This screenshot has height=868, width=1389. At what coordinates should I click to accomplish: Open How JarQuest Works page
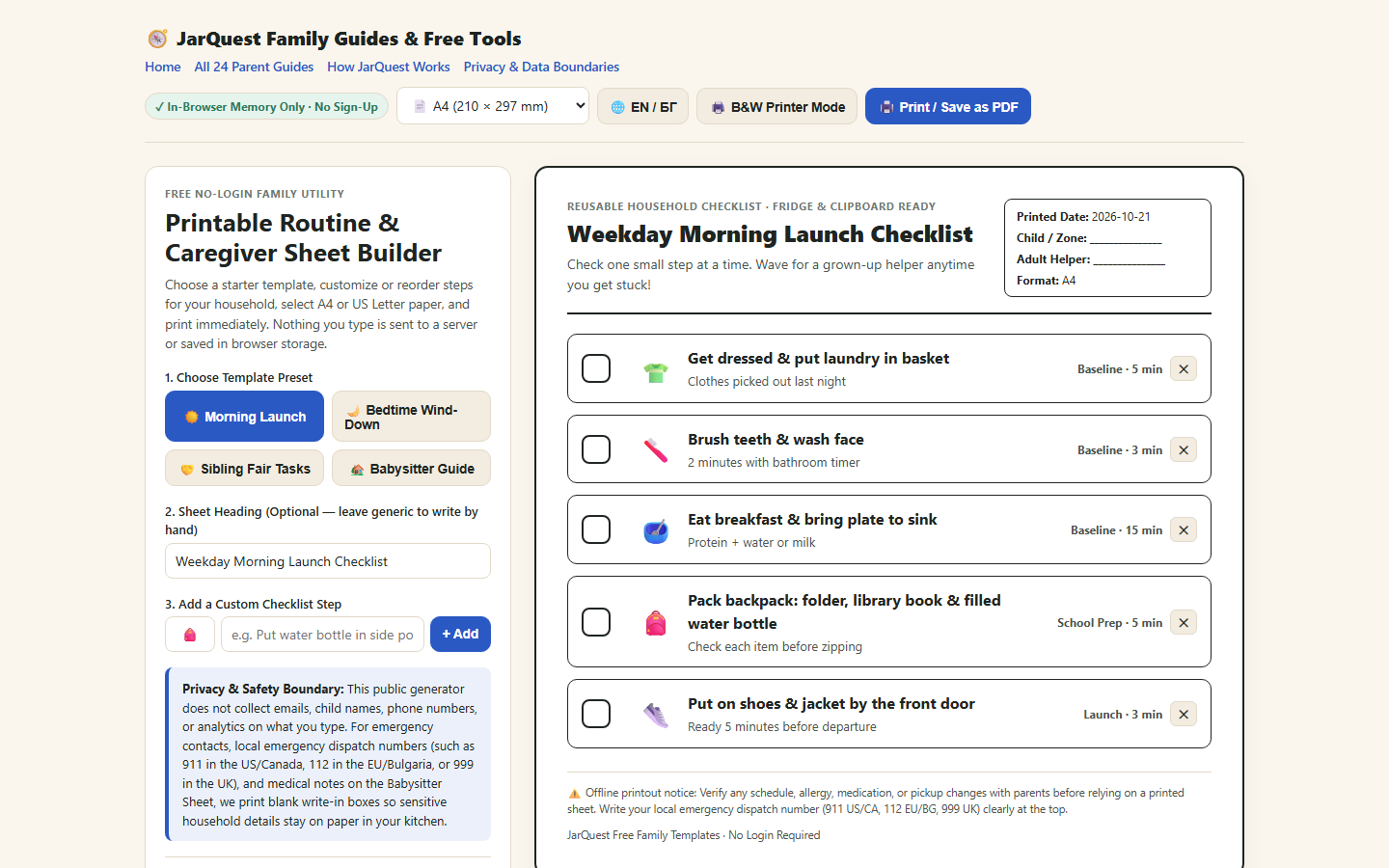pos(389,67)
